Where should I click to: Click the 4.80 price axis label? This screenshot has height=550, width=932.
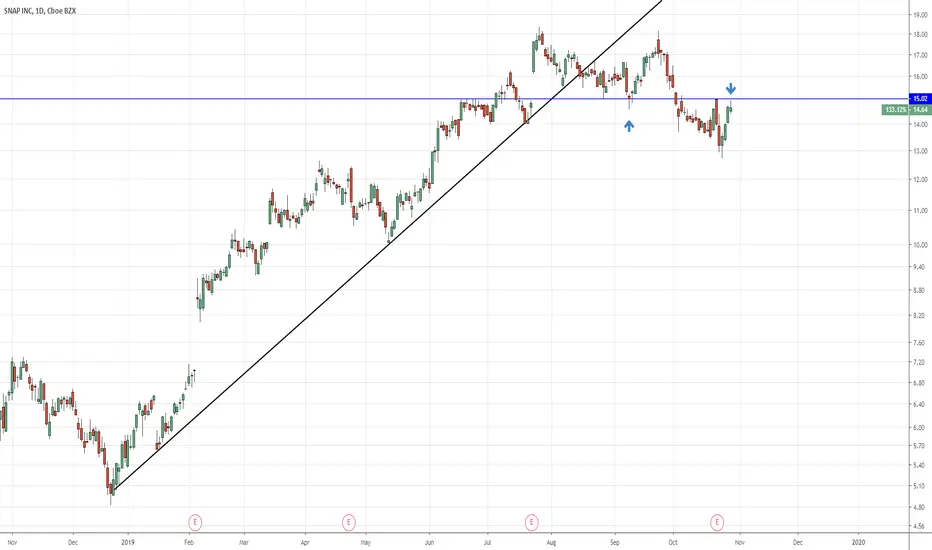click(x=920, y=507)
